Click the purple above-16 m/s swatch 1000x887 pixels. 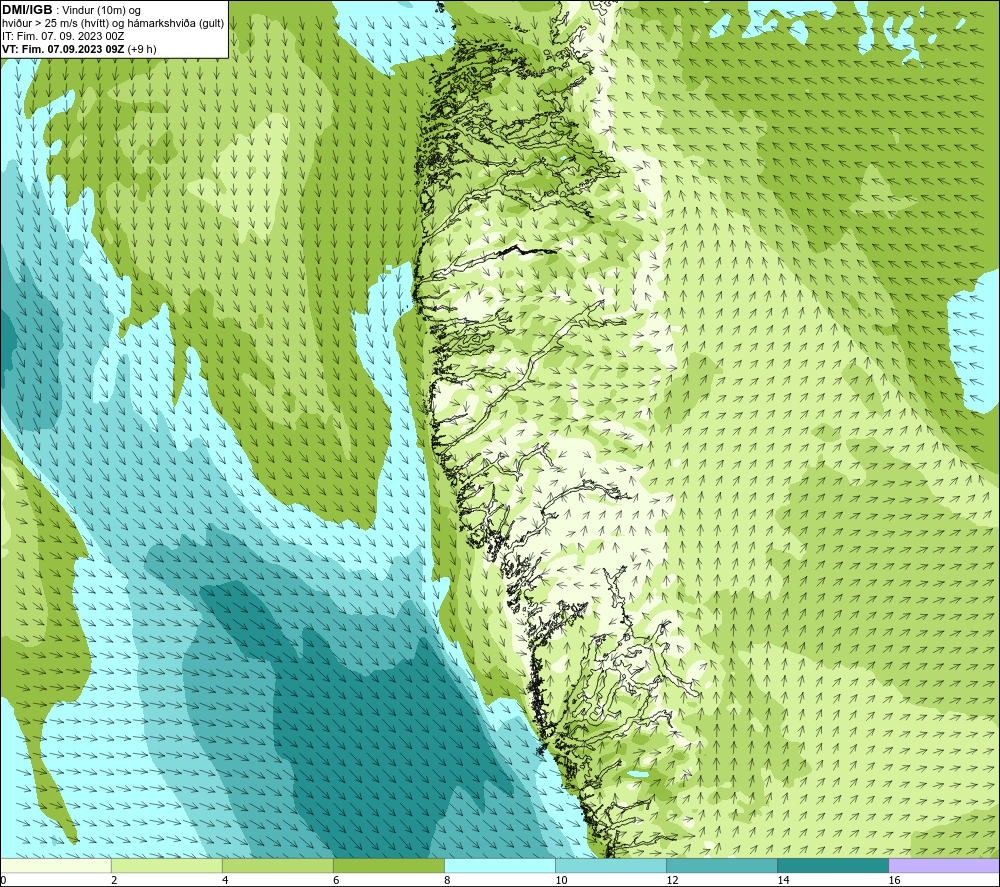point(944,865)
